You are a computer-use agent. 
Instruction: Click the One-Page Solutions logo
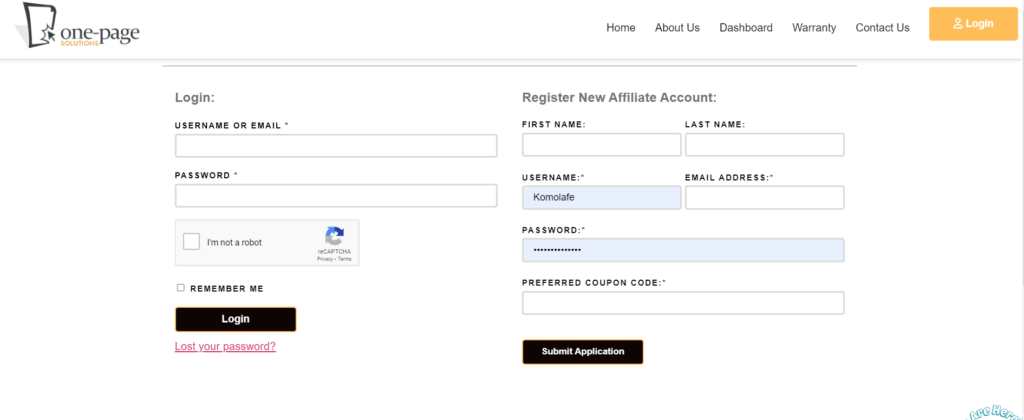click(77, 27)
